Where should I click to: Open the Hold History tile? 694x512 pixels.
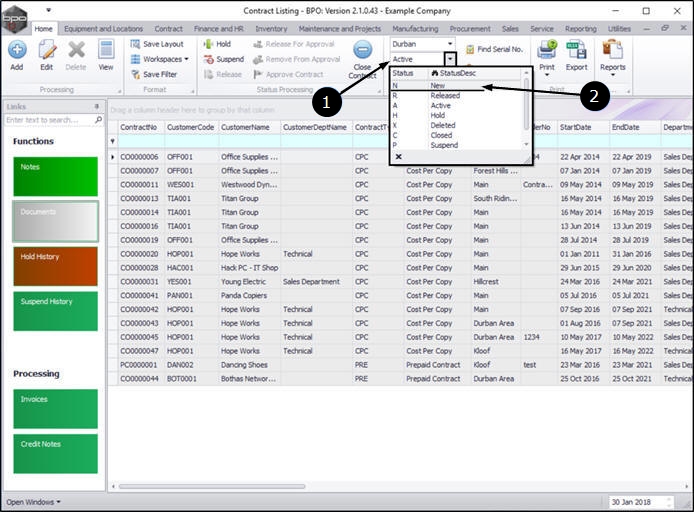coord(55,266)
